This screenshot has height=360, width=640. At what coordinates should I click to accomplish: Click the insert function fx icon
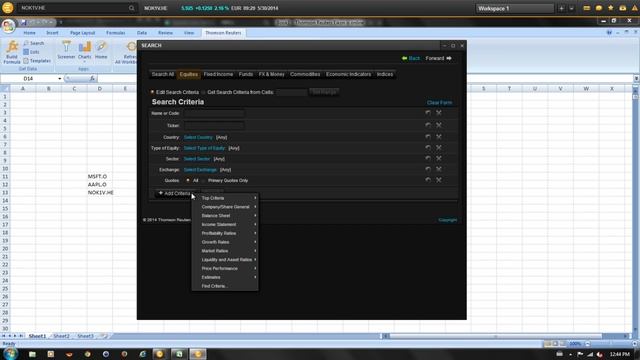pyautogui.click(x=92, y=78)
